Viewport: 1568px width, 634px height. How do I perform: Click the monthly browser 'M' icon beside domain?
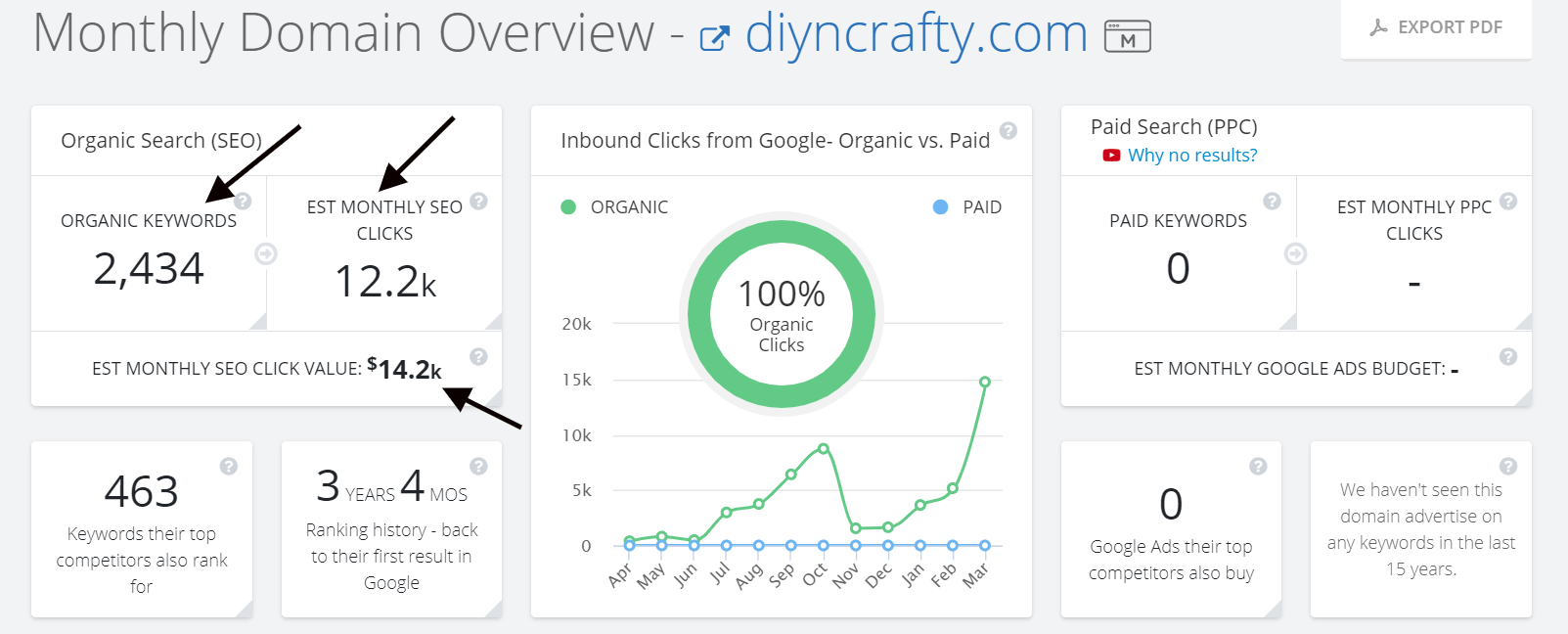tap(1127, 36)
